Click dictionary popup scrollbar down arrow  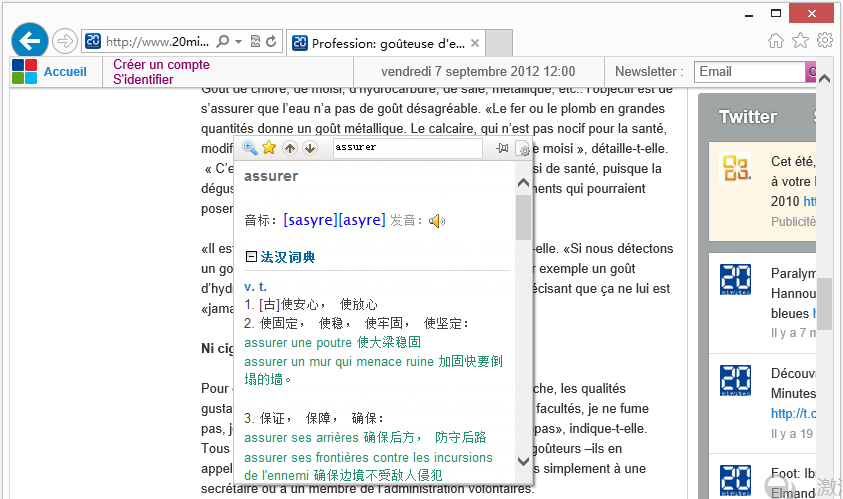523,461
